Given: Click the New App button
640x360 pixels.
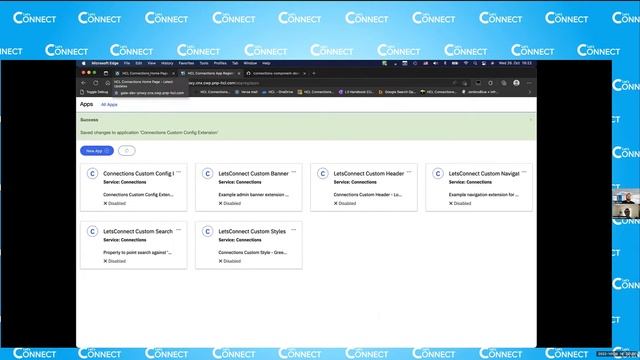Looking at the screenshot, I should pyautogui.click(x=97, y=151).
